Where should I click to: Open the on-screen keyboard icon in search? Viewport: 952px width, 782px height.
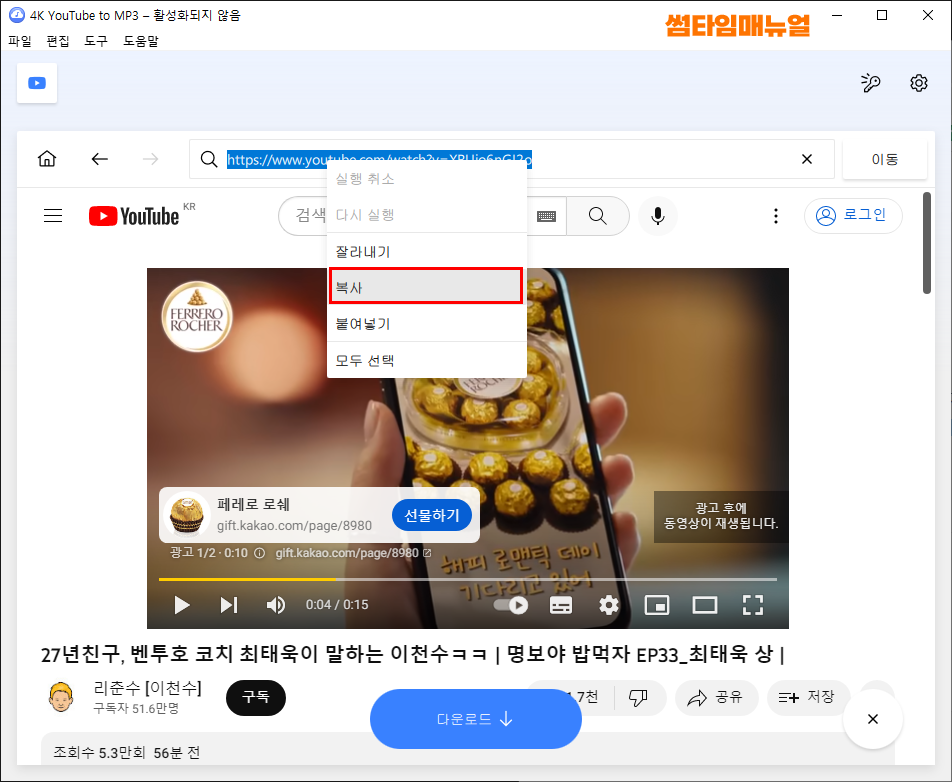pyautogui.click(x=546, y=216)
